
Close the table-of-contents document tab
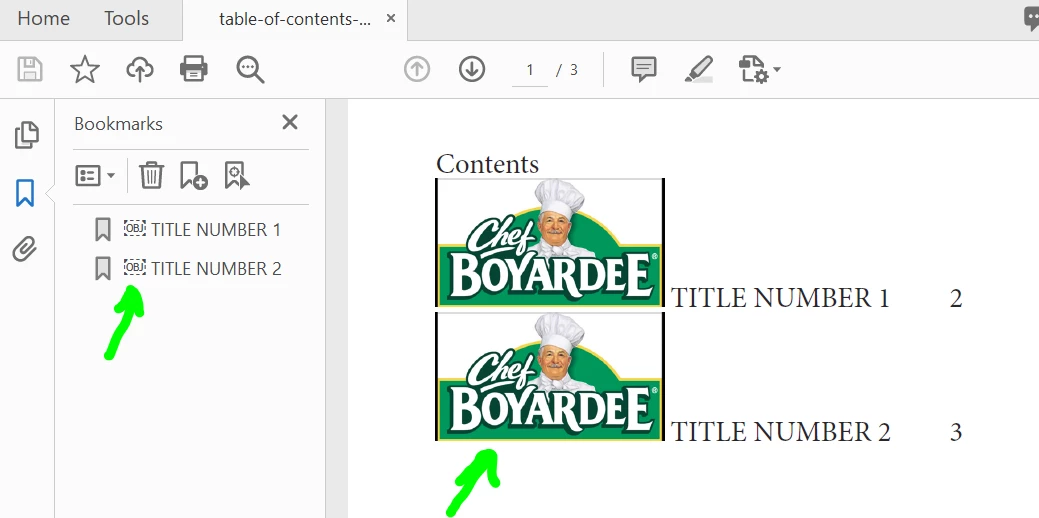(391, 19)
